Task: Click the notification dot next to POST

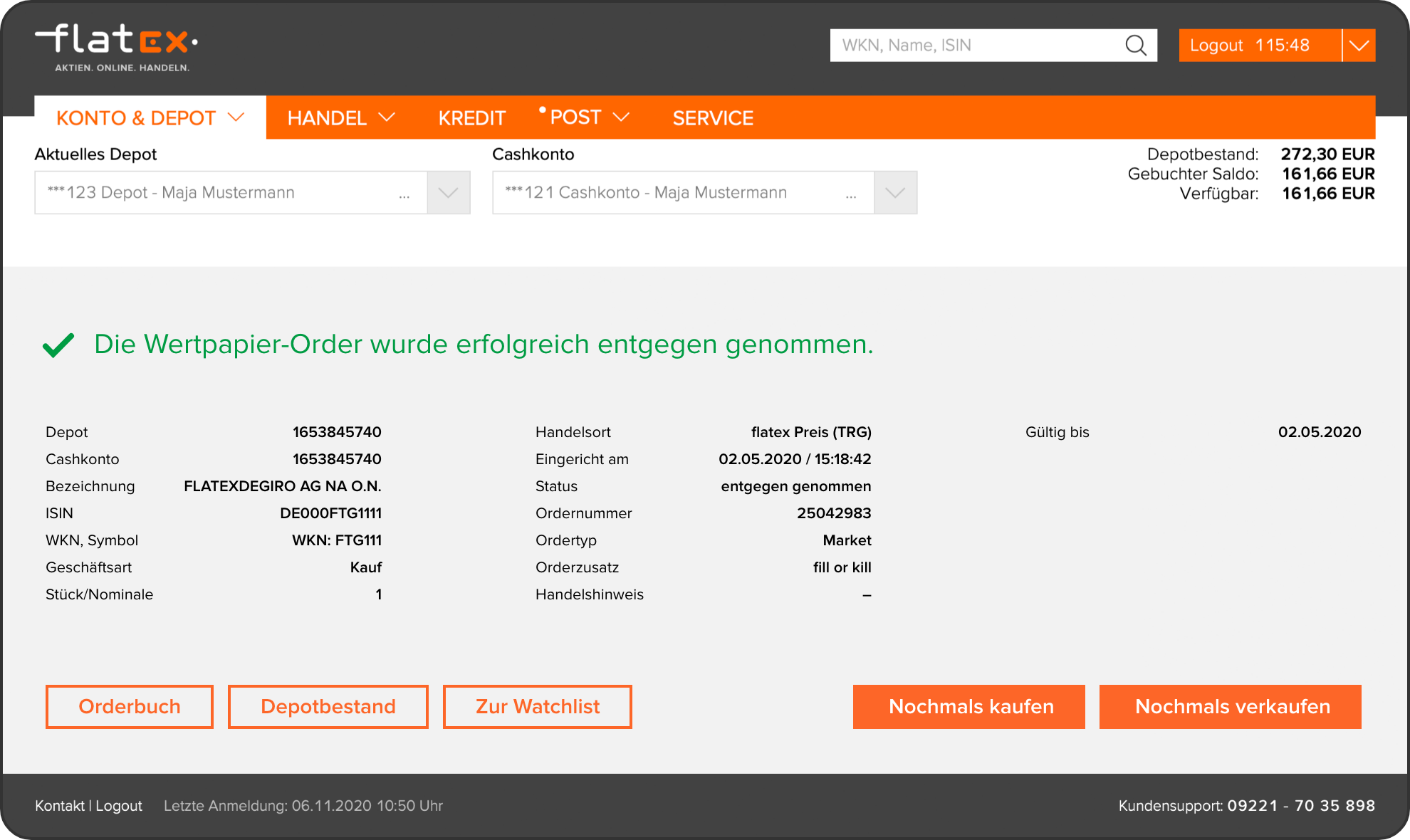Action: click(x=542, y=111)
